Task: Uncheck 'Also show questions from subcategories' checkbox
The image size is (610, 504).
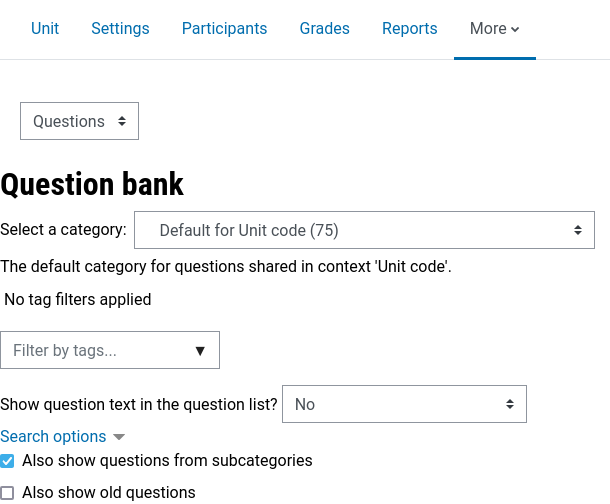Action: [8, 461]
